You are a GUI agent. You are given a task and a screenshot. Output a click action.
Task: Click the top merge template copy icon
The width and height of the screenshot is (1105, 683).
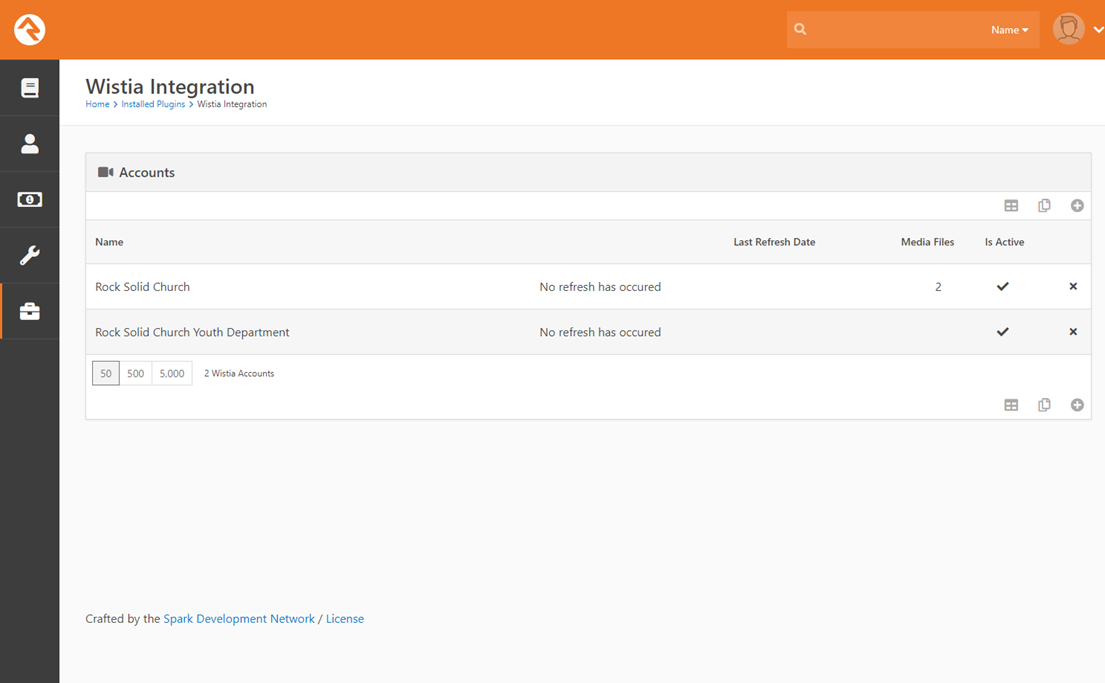(1044, 206)
